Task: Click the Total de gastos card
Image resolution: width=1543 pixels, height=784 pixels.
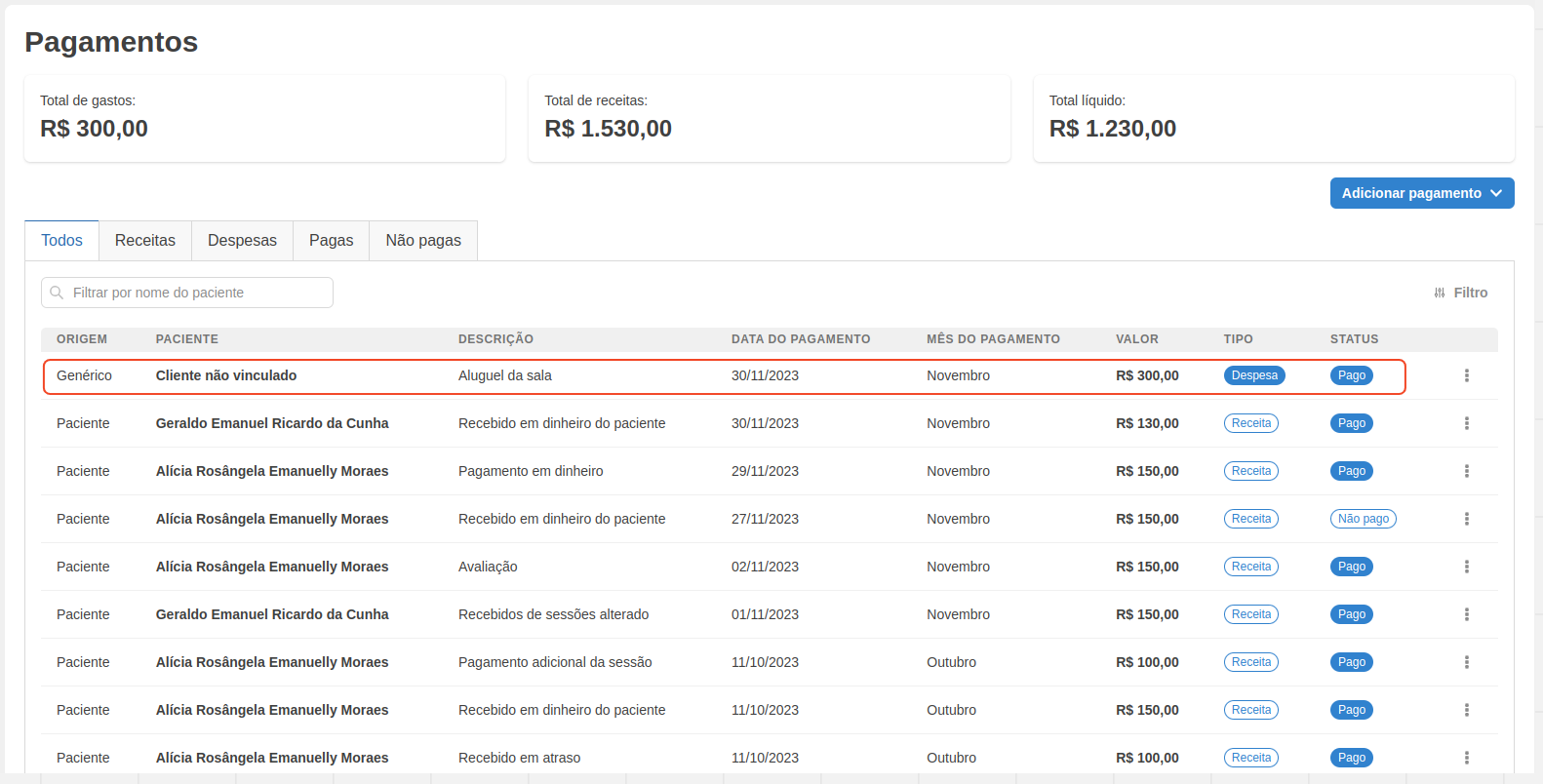Action: click(264, 118)
